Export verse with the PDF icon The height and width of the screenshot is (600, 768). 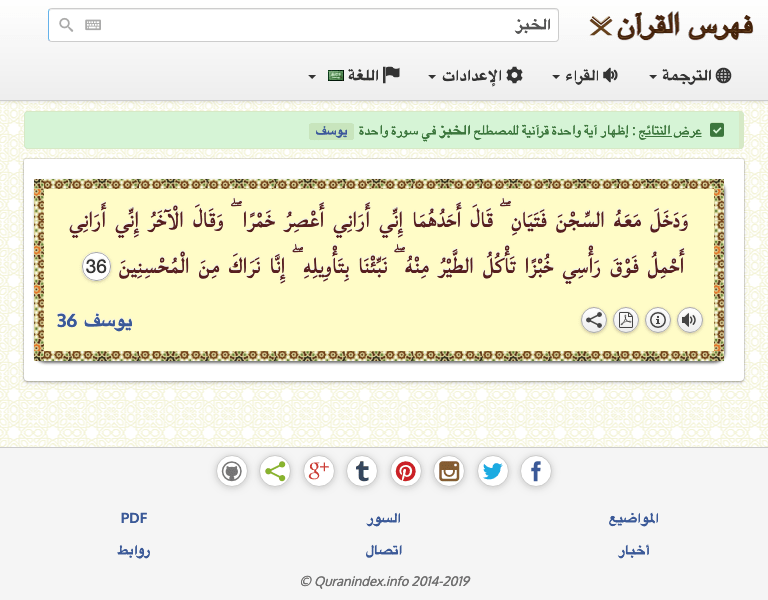click(626, 320)
